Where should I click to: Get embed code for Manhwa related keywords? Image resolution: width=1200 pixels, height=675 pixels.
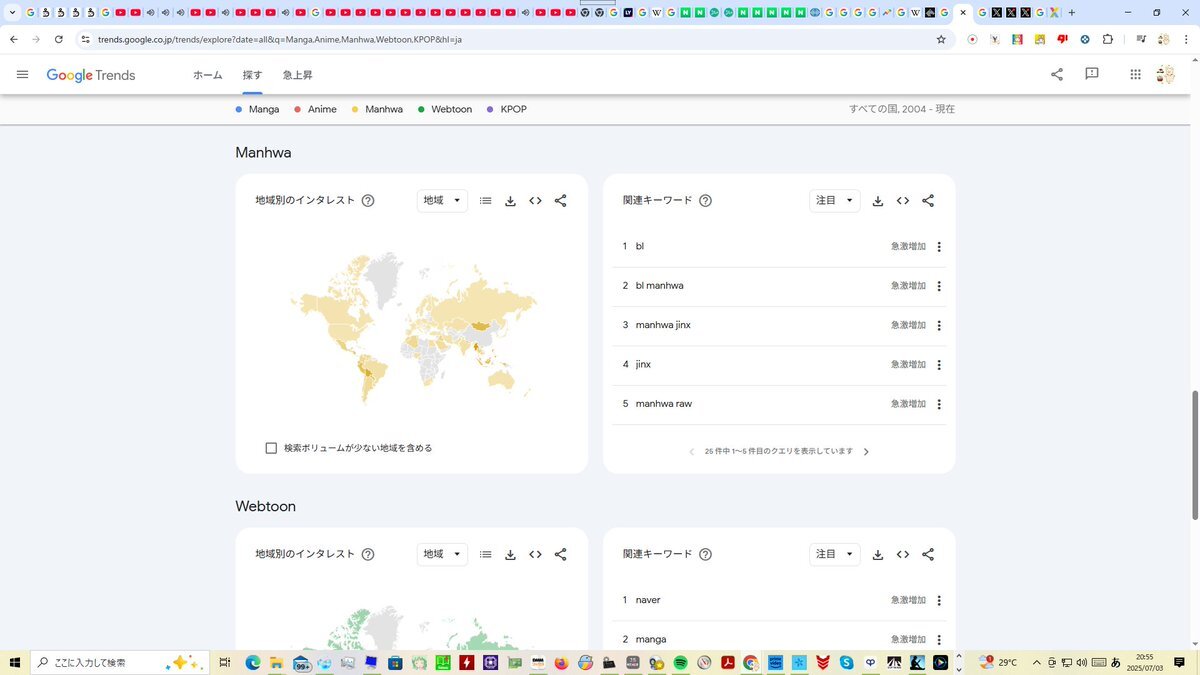[903, 201]
